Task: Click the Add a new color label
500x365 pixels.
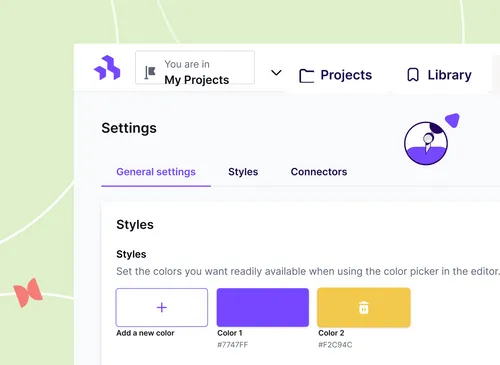Action: [145, 333]
